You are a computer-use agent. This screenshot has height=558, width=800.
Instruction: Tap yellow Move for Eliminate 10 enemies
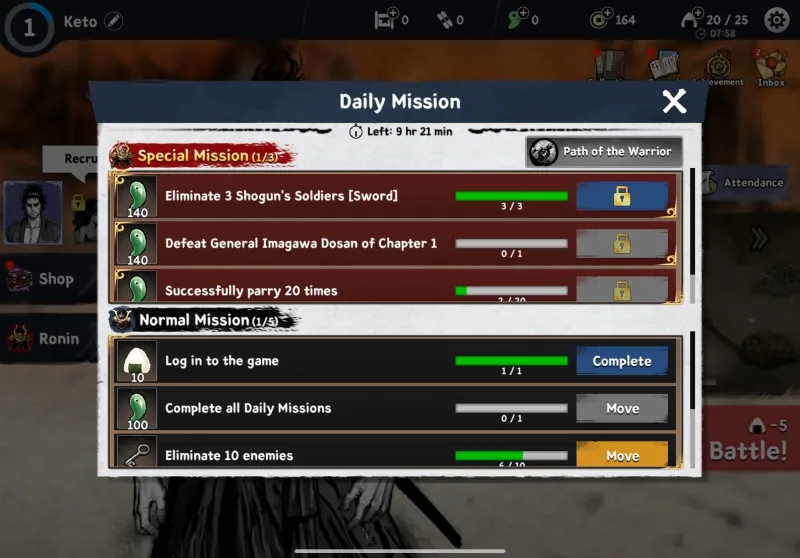[x=622, y=454]
